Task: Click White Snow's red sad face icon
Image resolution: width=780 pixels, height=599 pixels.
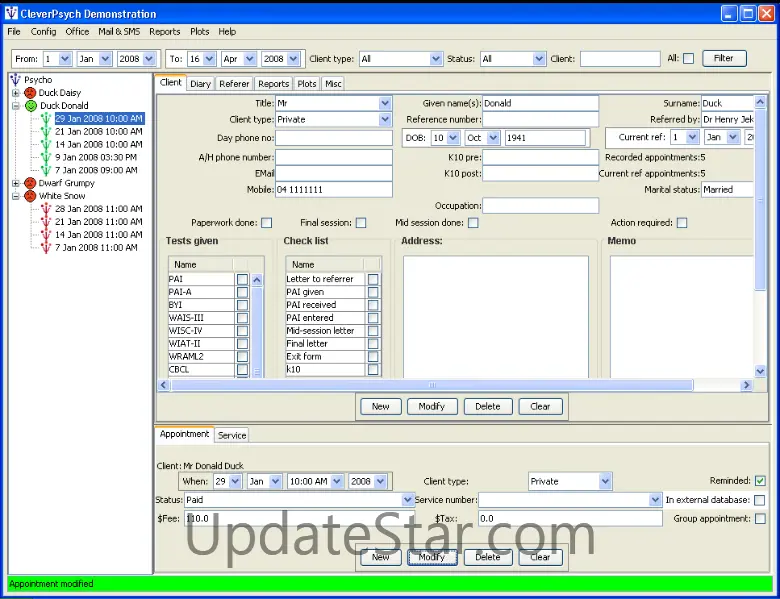Action: 30,196
